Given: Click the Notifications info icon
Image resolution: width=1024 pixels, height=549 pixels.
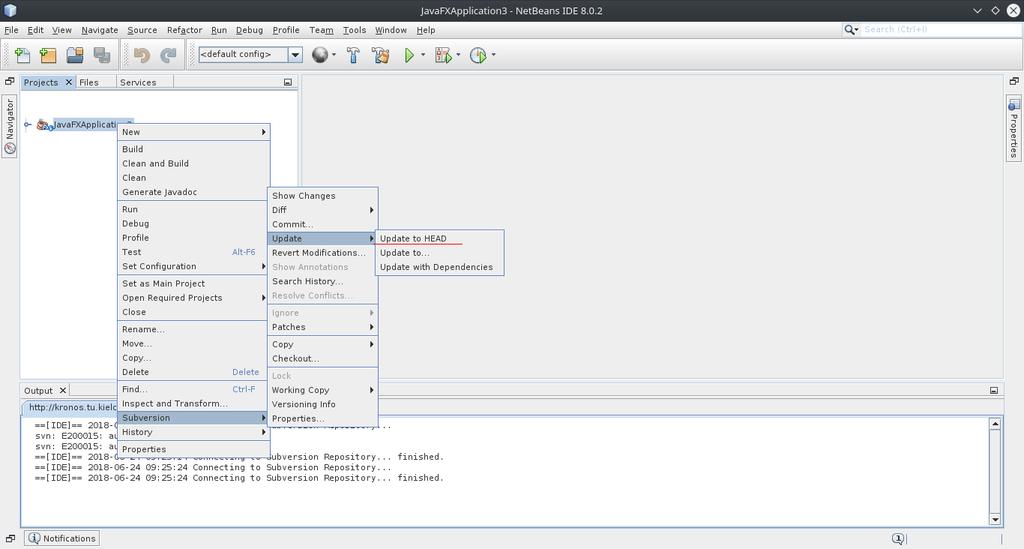Looking at the screenshot, I should coord(34,539).
